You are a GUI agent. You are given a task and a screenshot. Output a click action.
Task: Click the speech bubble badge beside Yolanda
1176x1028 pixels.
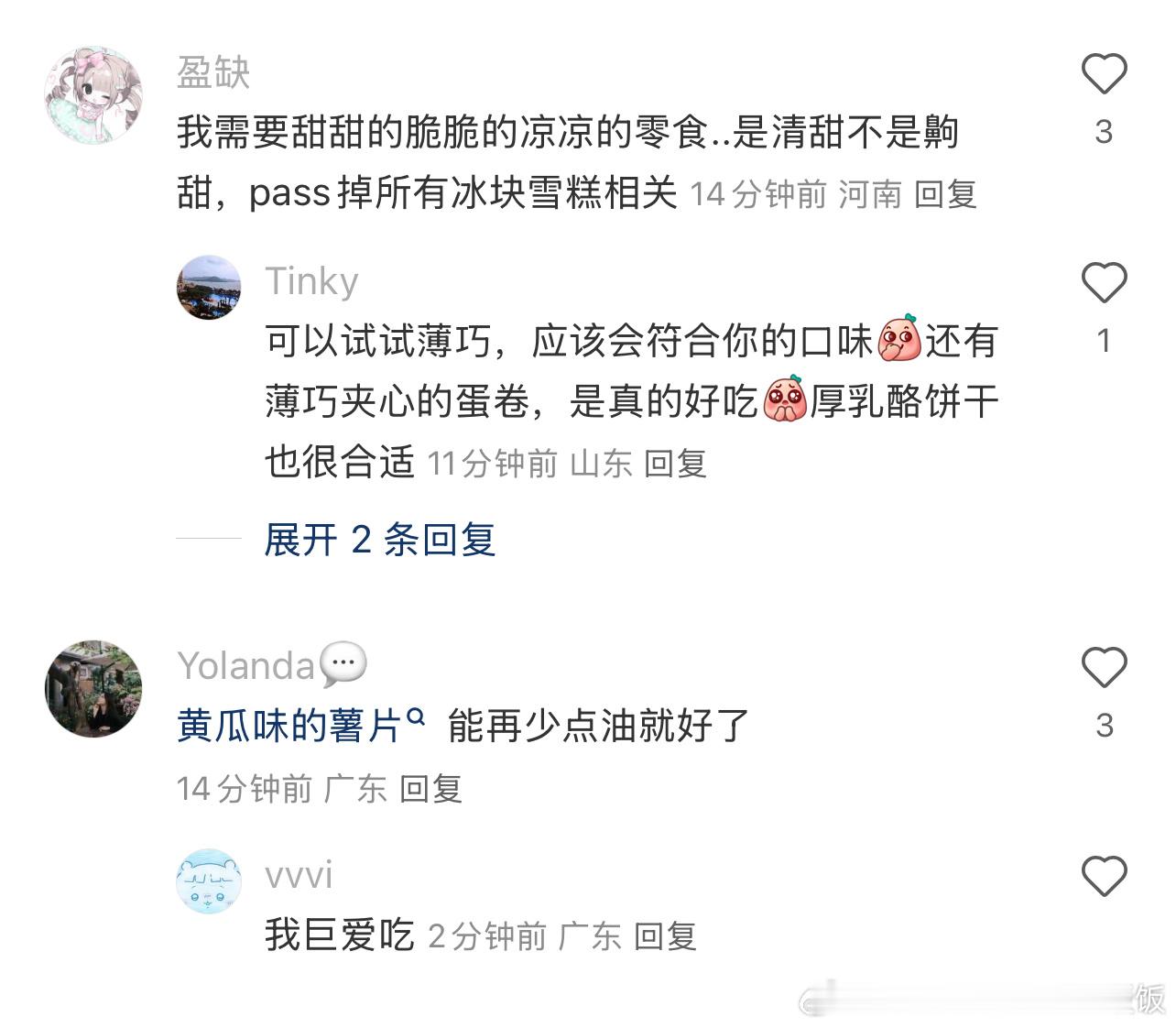tap(343, 664)
